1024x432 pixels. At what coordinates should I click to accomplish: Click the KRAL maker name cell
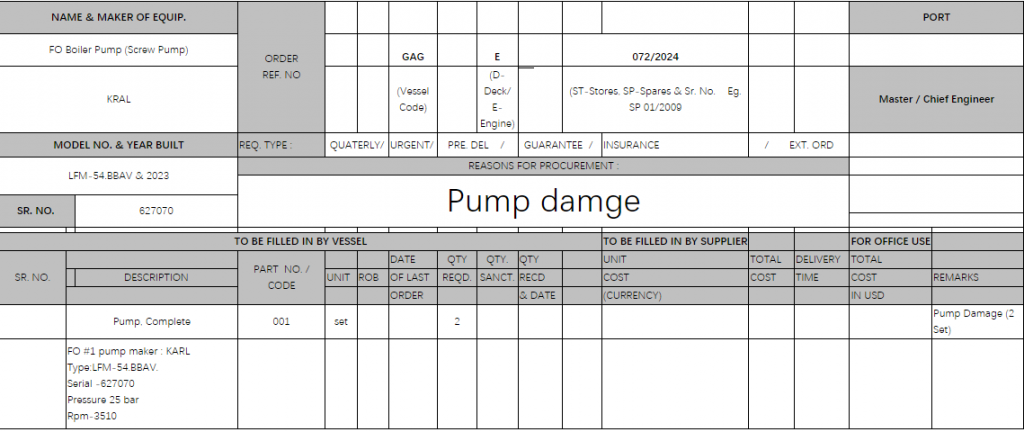tap(118, 99)
